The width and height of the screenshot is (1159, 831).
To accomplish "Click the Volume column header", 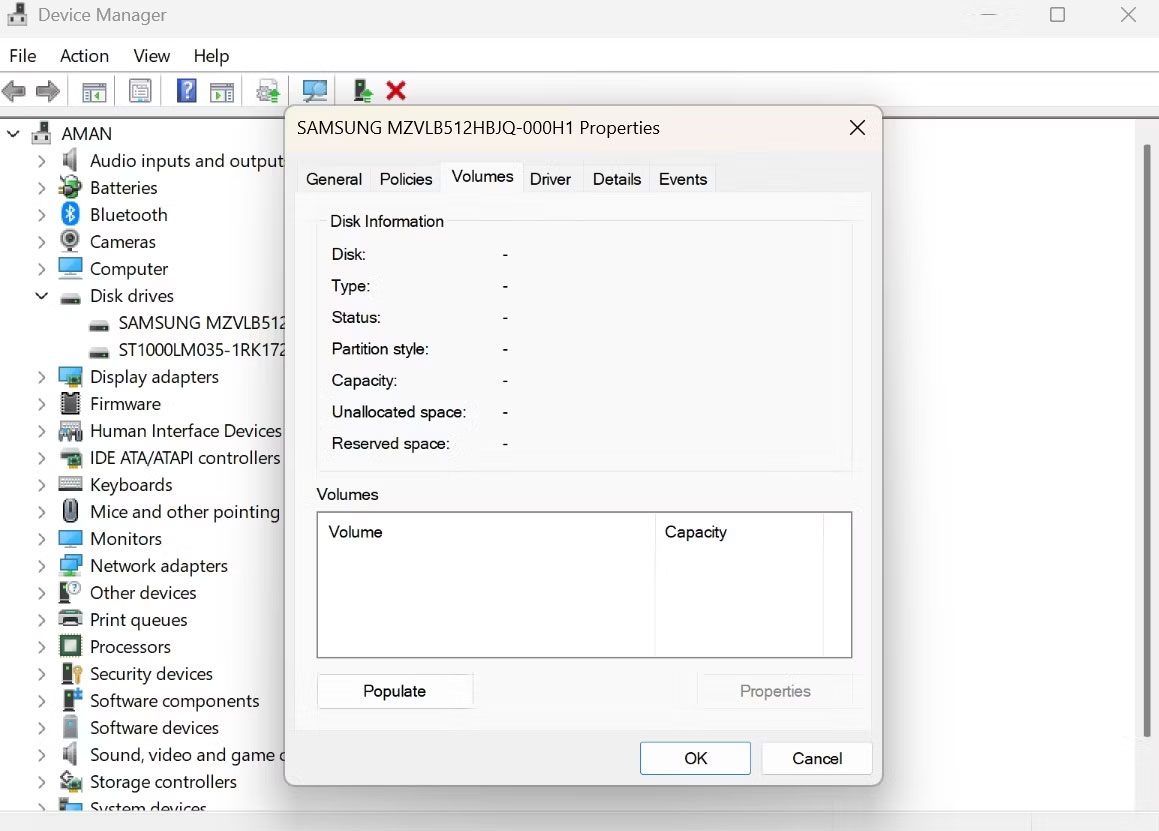I will tap(486, 532).
